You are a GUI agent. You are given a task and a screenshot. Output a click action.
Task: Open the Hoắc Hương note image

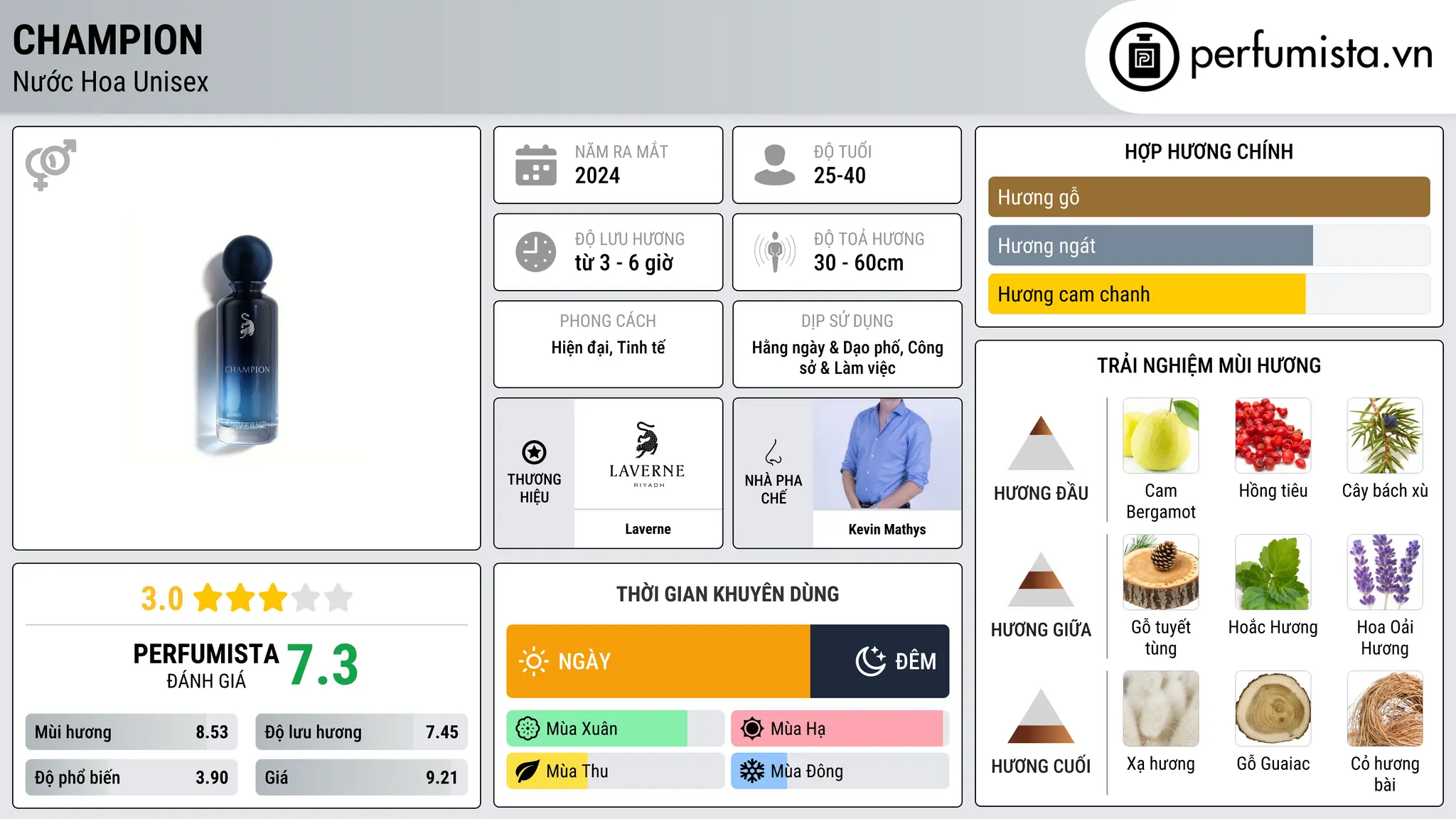pyautogui.click(x=1273, y=572)
